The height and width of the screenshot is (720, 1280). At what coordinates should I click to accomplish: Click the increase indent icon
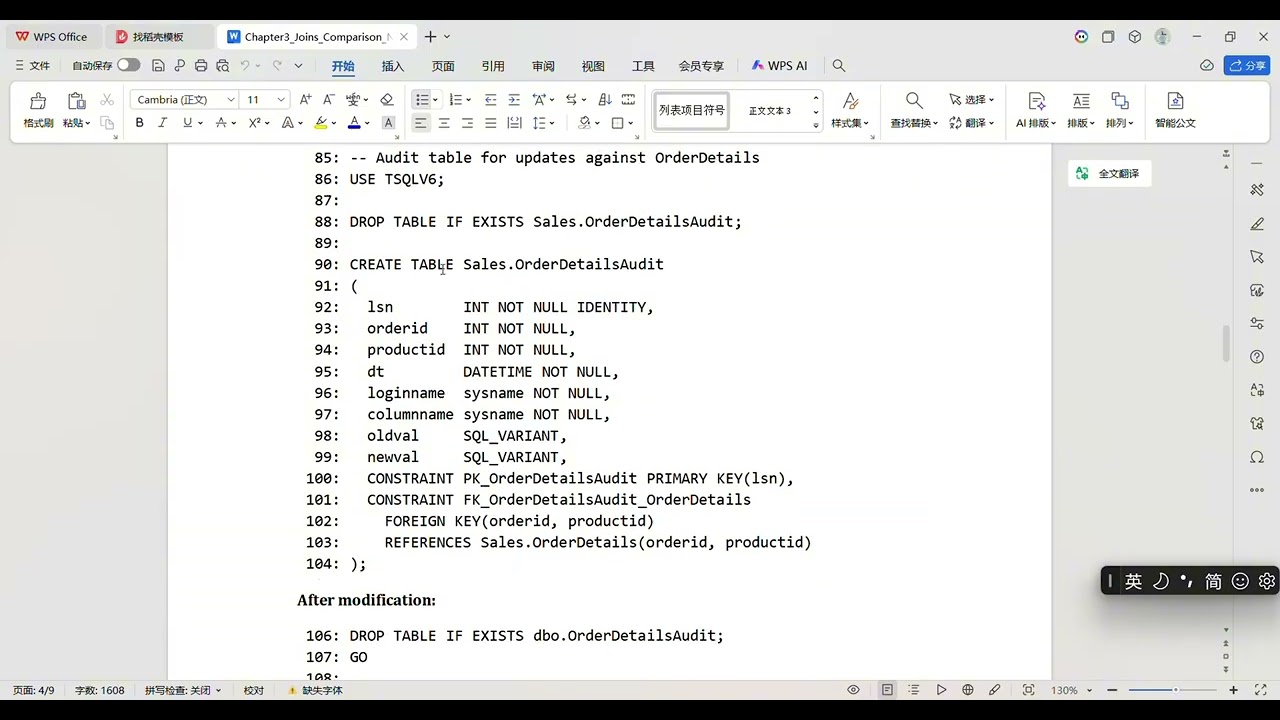(514, 100)
